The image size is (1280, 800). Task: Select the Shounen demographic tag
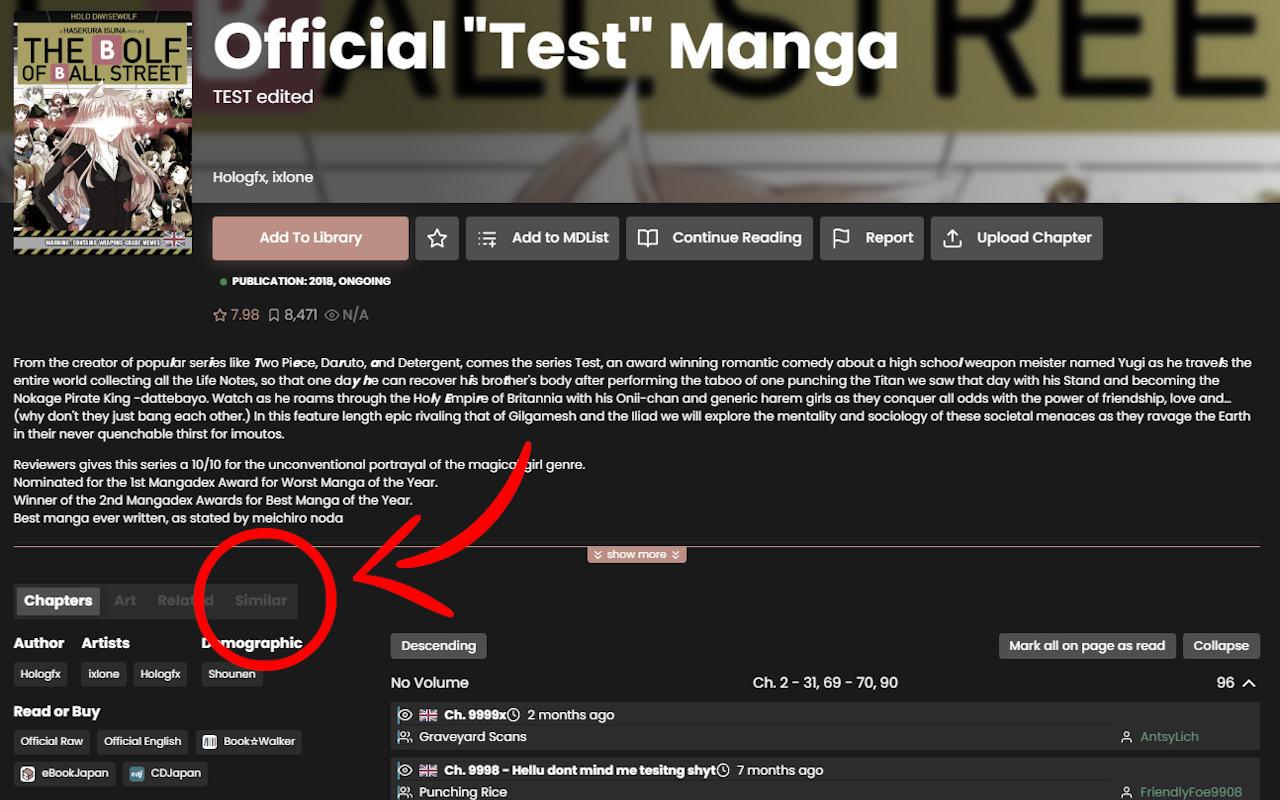[x=232, y=674]
